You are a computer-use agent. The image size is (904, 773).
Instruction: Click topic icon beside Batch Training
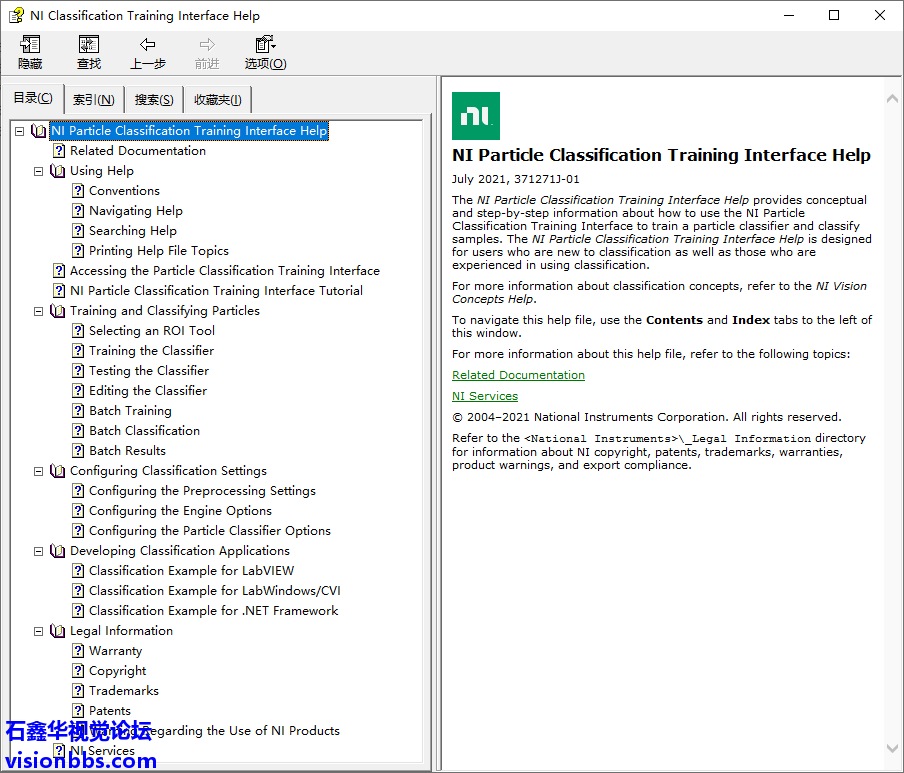(78, 411)
